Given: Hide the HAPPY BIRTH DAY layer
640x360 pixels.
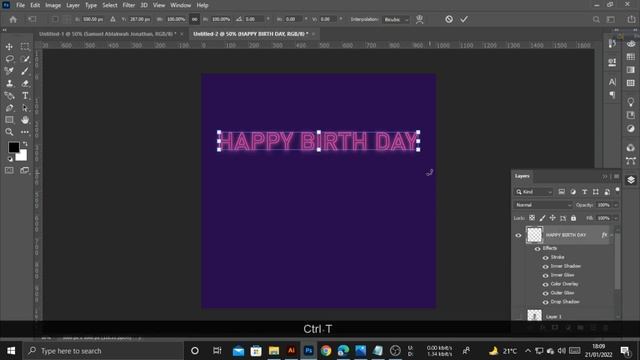Looking at the screenshot, I should click(518, 235).
